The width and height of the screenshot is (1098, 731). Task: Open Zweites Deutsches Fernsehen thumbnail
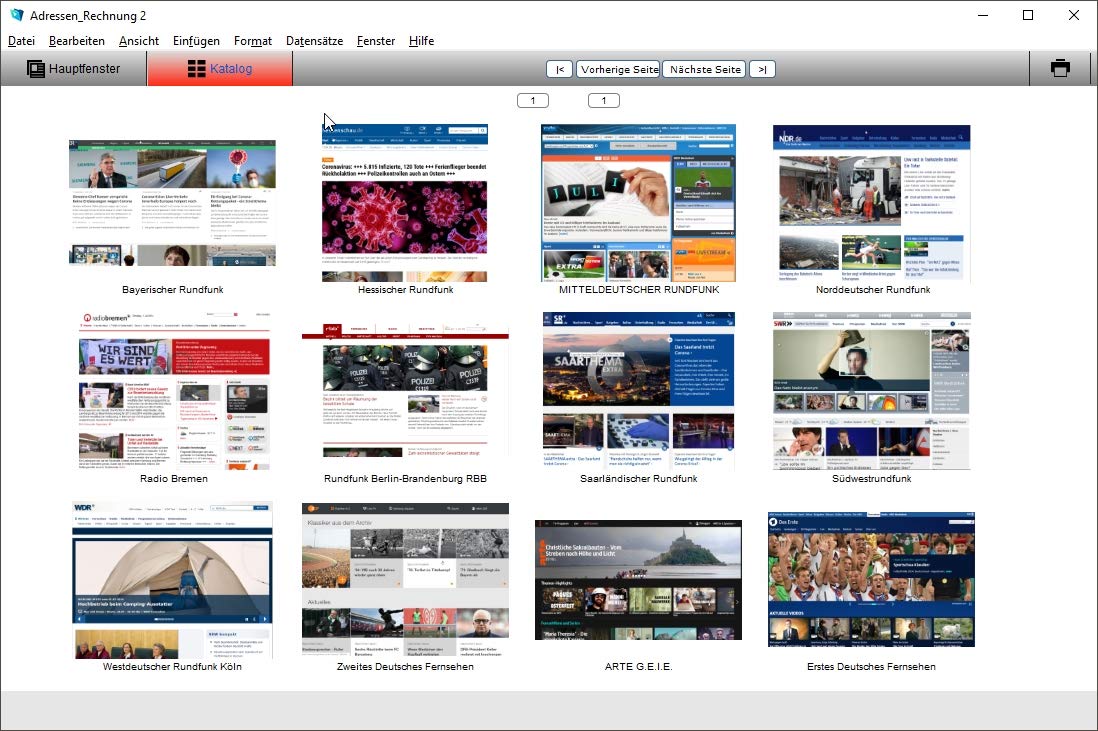pyautogui.click(x=405, y=579)
